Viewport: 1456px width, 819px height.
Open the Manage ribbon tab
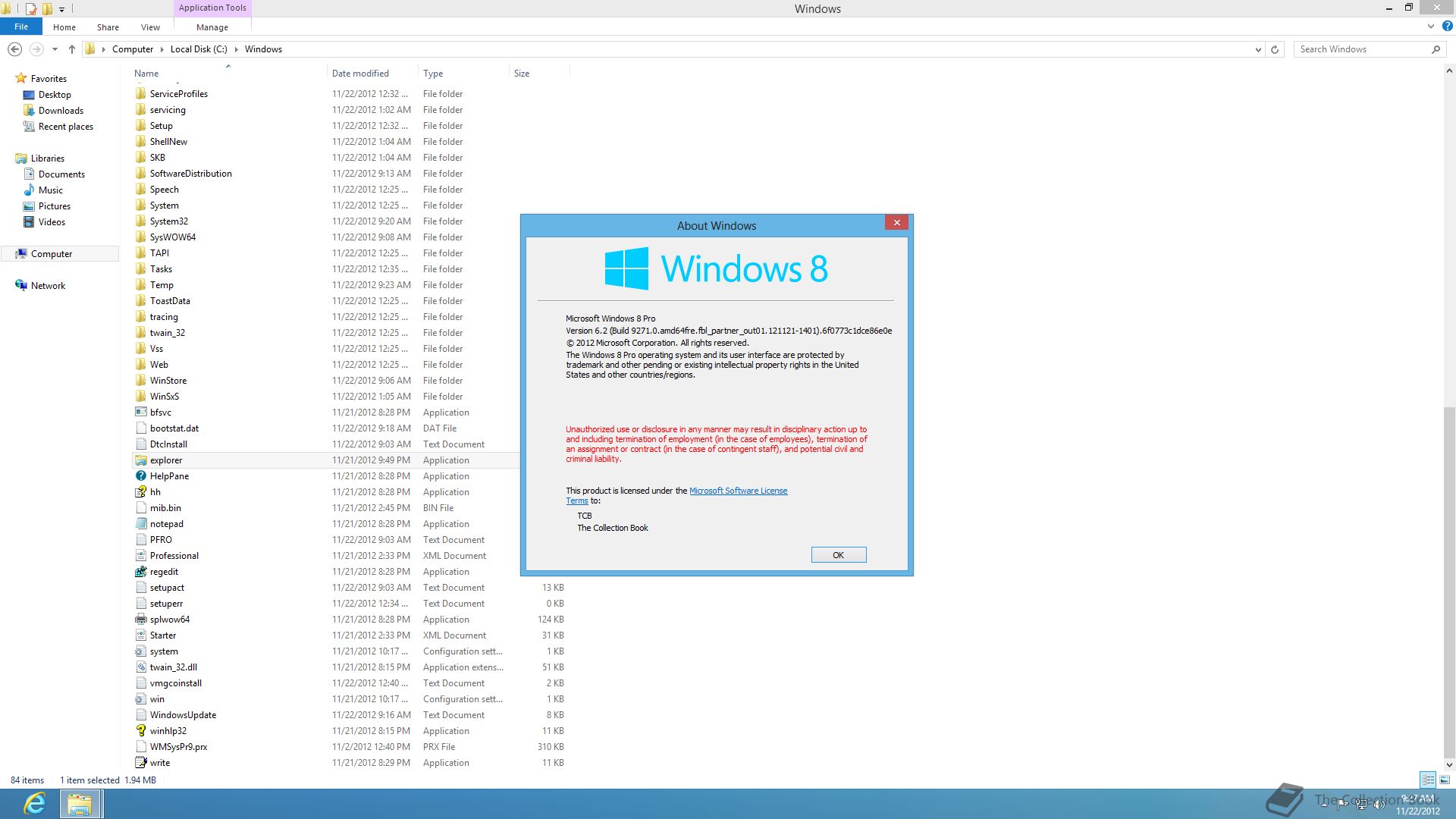pos(212,27)
